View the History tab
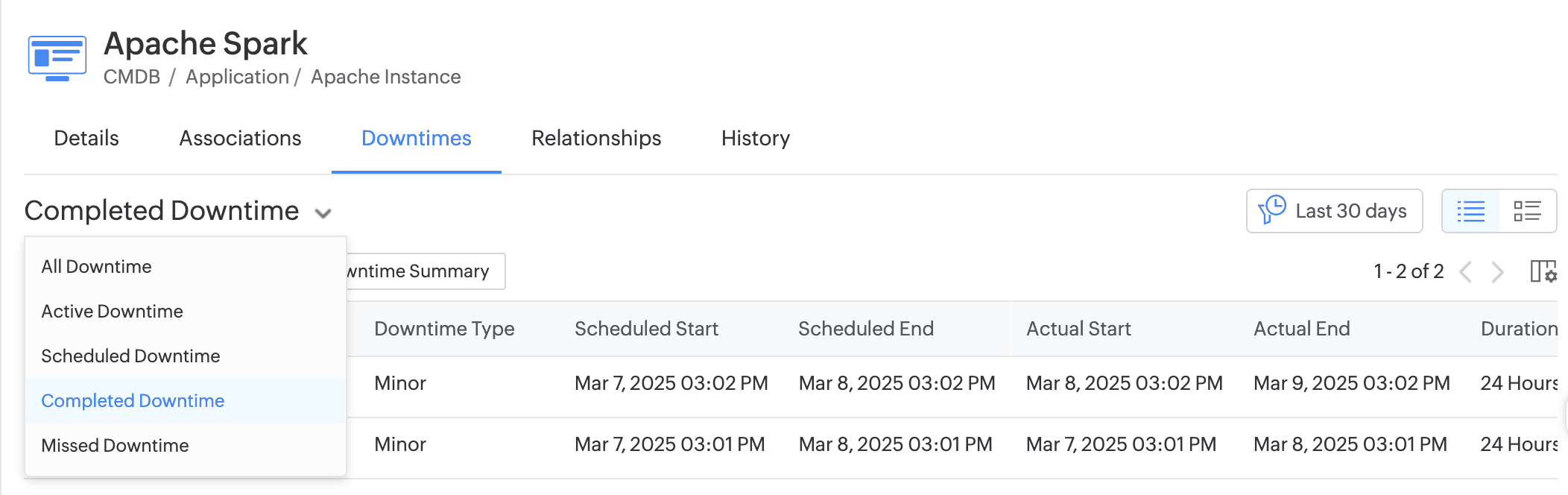 (755, 139)
